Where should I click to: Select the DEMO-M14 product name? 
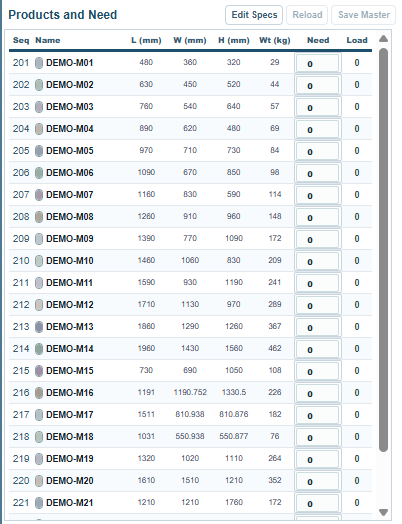point(70,349)
